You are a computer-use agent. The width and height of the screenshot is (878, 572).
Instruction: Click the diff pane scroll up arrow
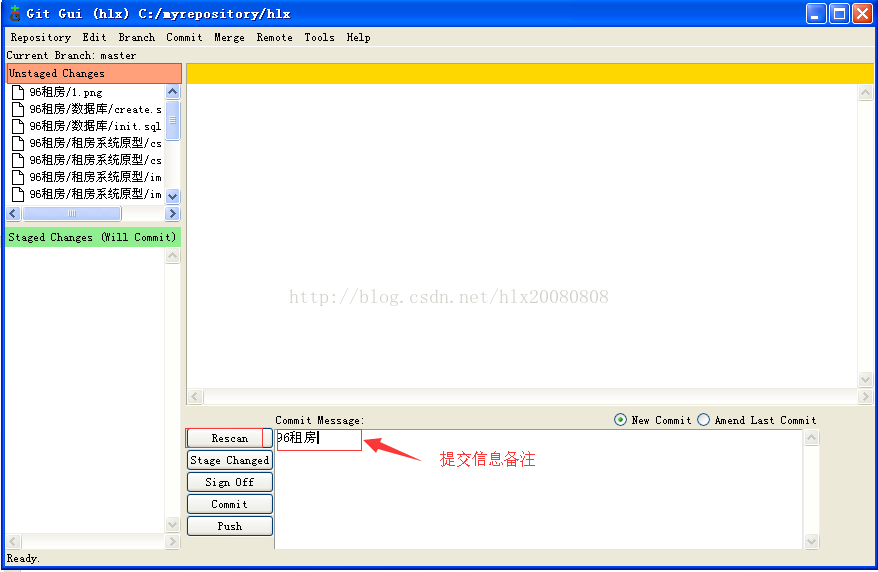865,92
